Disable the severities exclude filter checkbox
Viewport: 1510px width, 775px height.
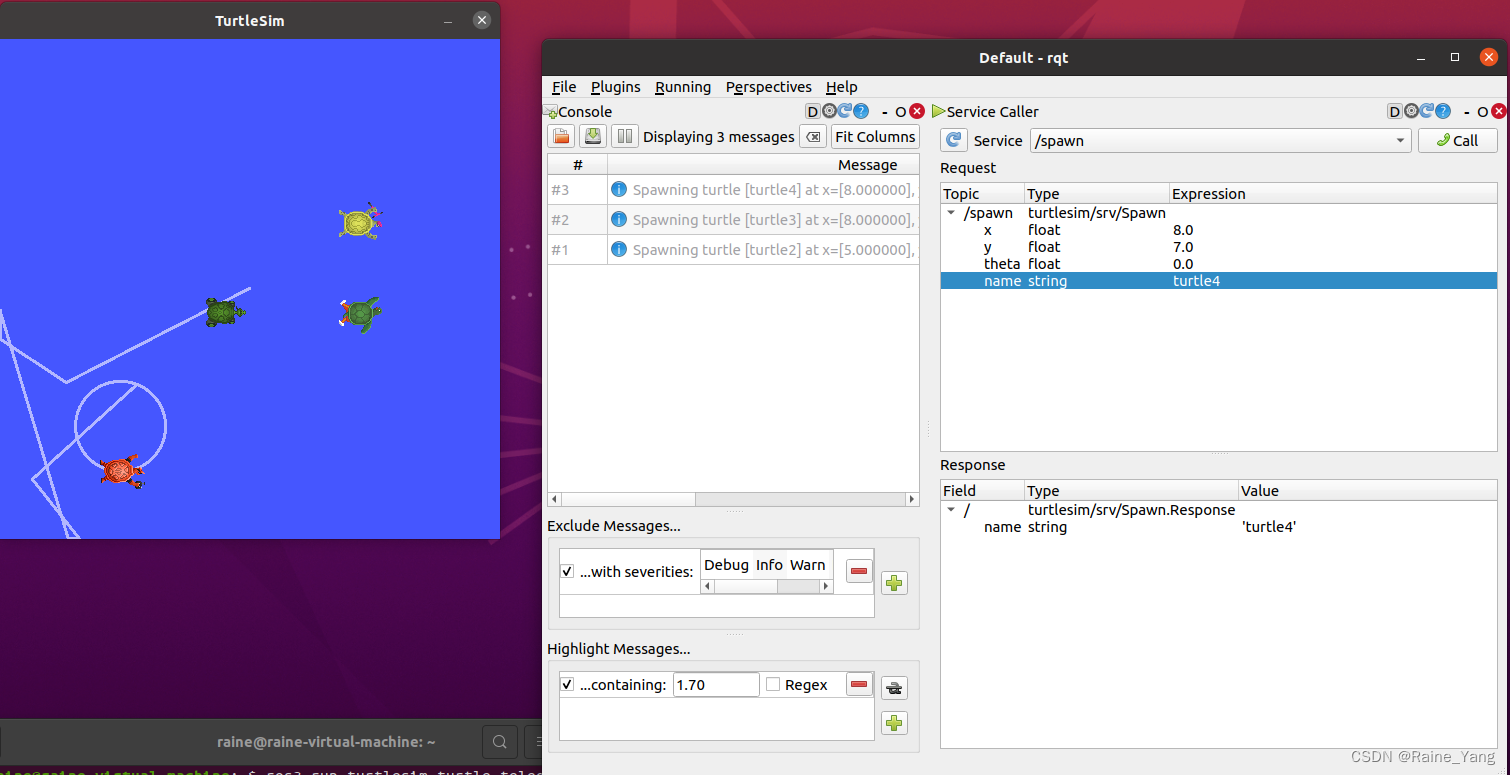click(567, 572)
